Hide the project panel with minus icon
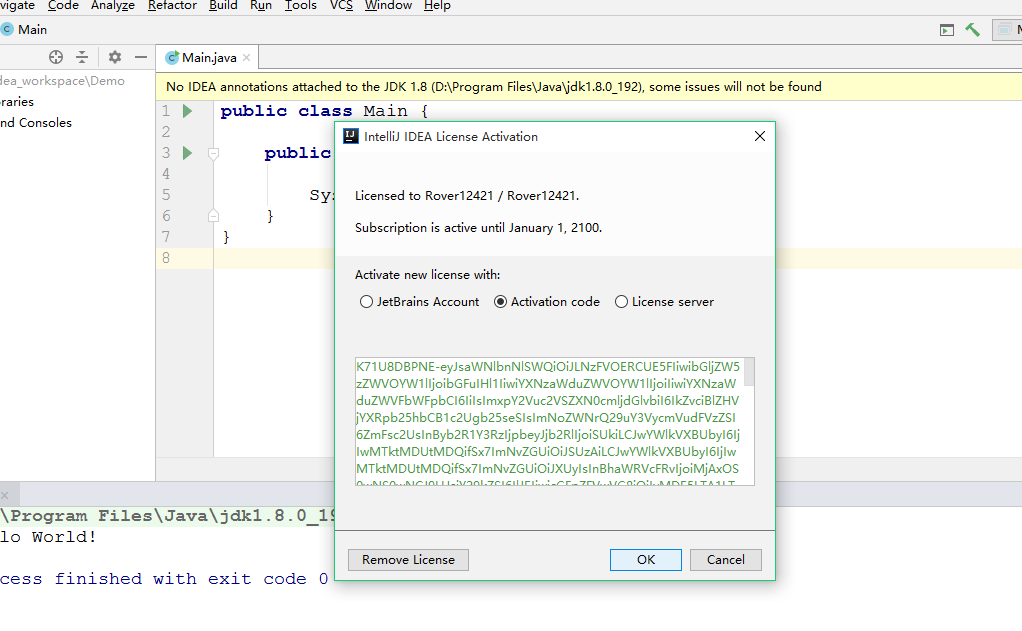The width and height of the screenshot is (1022, 631). [141, 57]
